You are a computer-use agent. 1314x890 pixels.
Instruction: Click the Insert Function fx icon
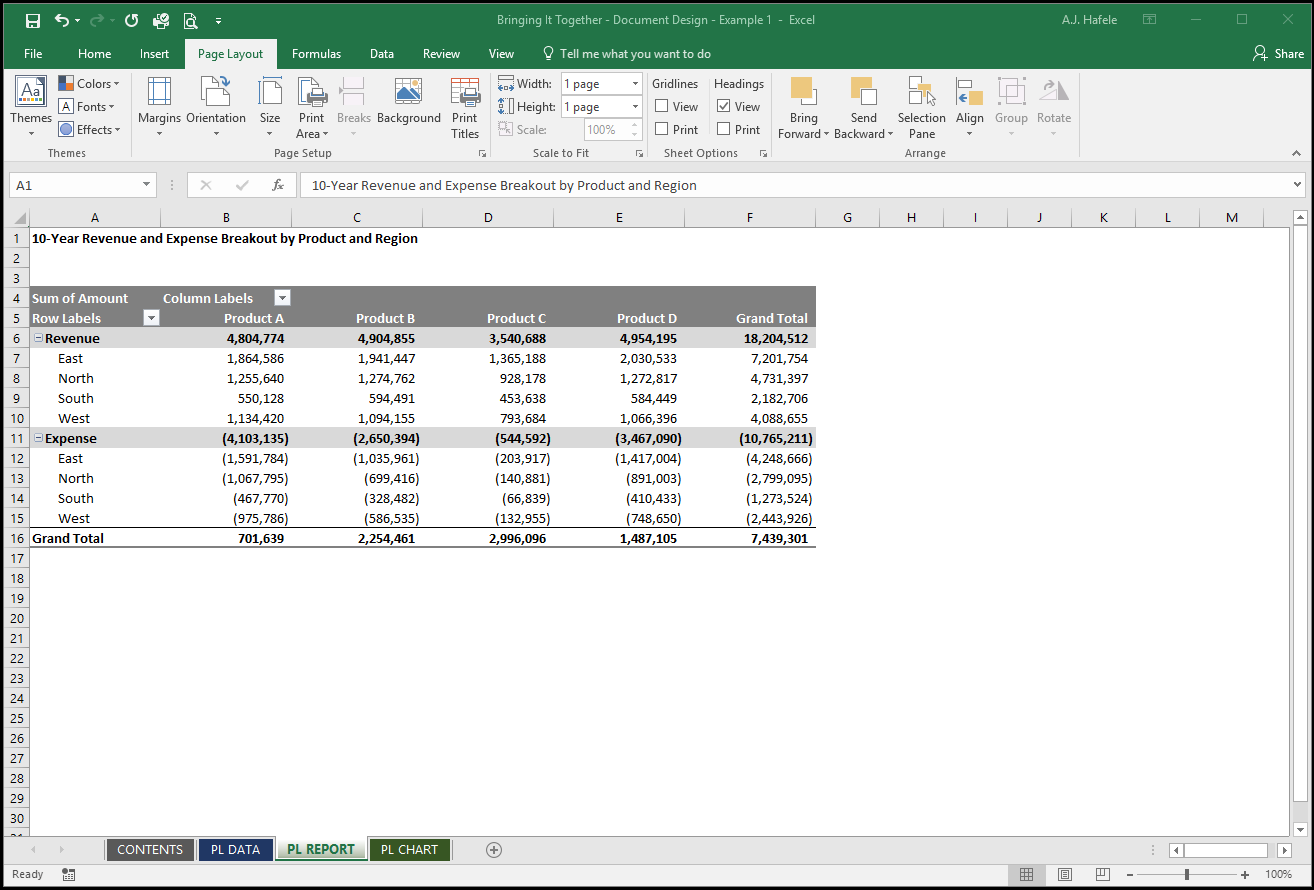click(278, 185)
